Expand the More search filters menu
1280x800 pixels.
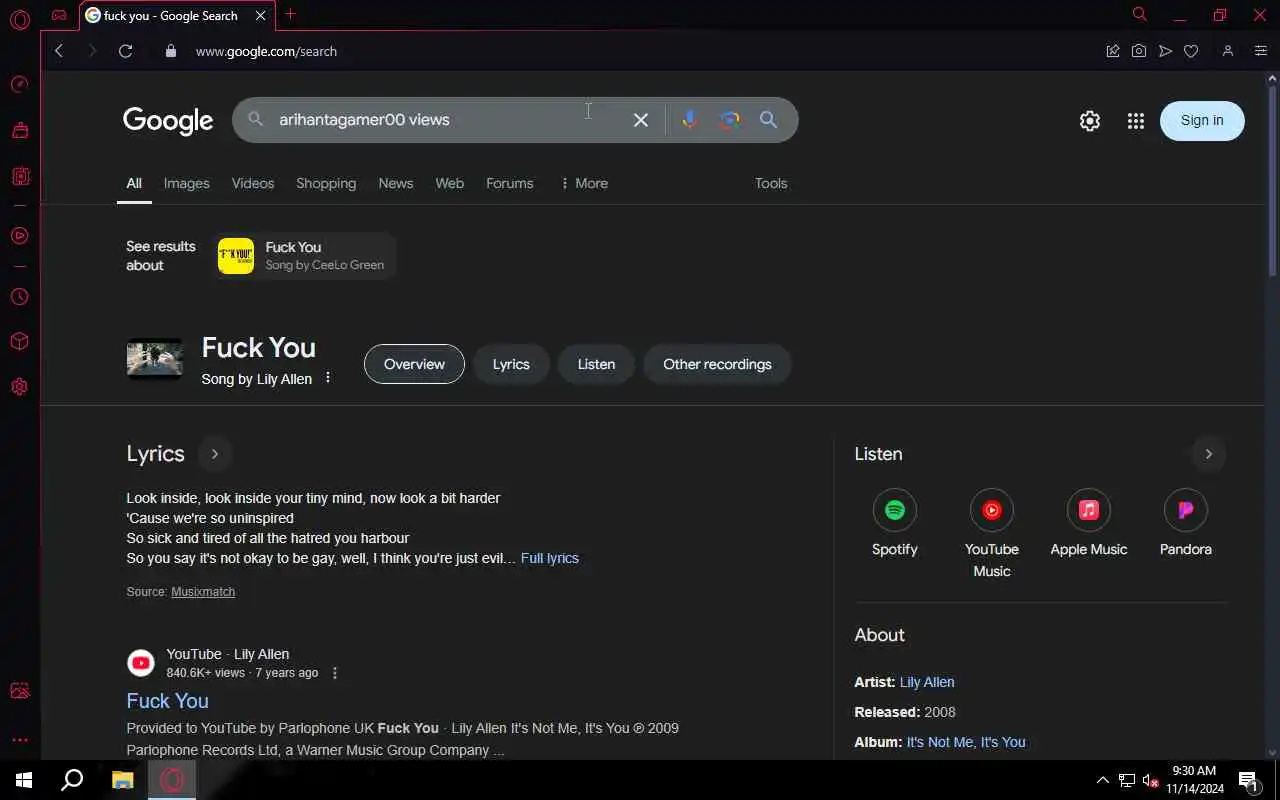(x=584, y=183)
